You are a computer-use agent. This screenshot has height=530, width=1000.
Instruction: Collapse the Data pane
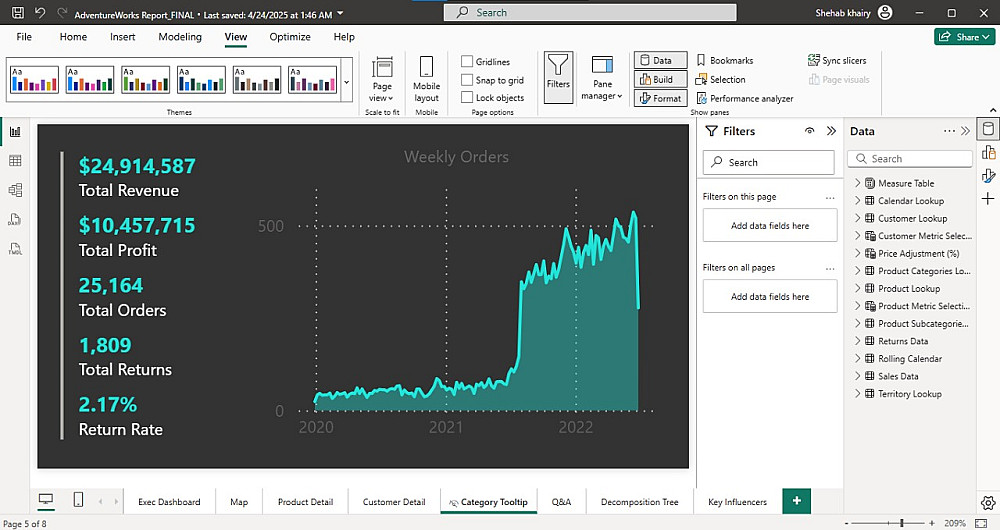pyautogui.click(x=966, y=131)
